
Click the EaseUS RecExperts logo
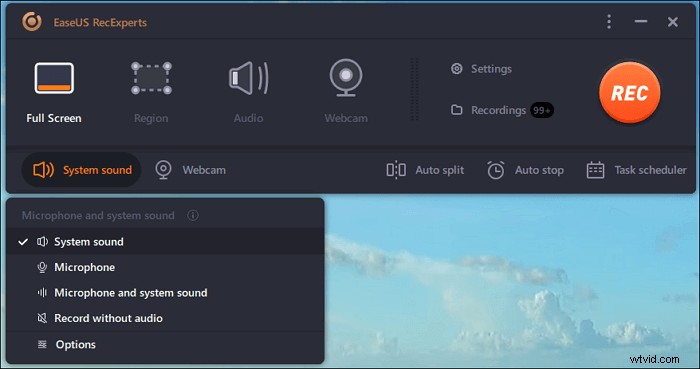click(x=32, y=21)
